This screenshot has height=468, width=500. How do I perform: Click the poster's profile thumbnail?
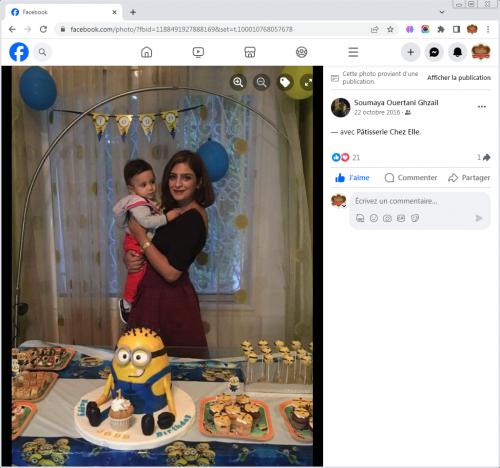click(x=340, y=107)
